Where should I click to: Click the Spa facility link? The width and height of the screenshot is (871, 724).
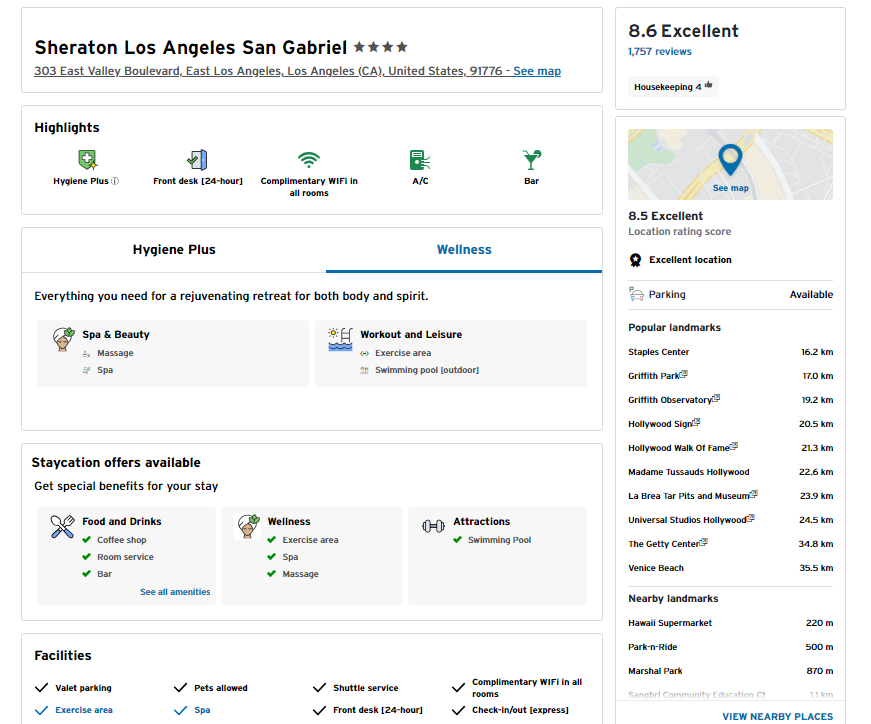tap(202, 710)
